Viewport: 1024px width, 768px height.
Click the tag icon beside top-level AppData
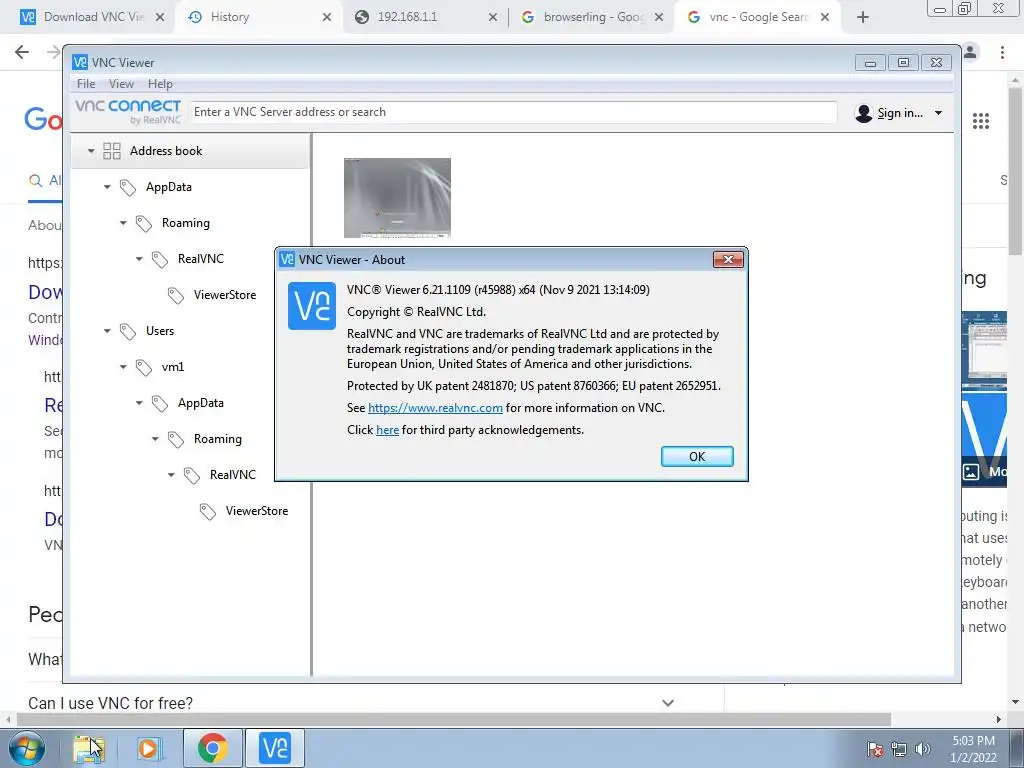(x=127, y=188)
